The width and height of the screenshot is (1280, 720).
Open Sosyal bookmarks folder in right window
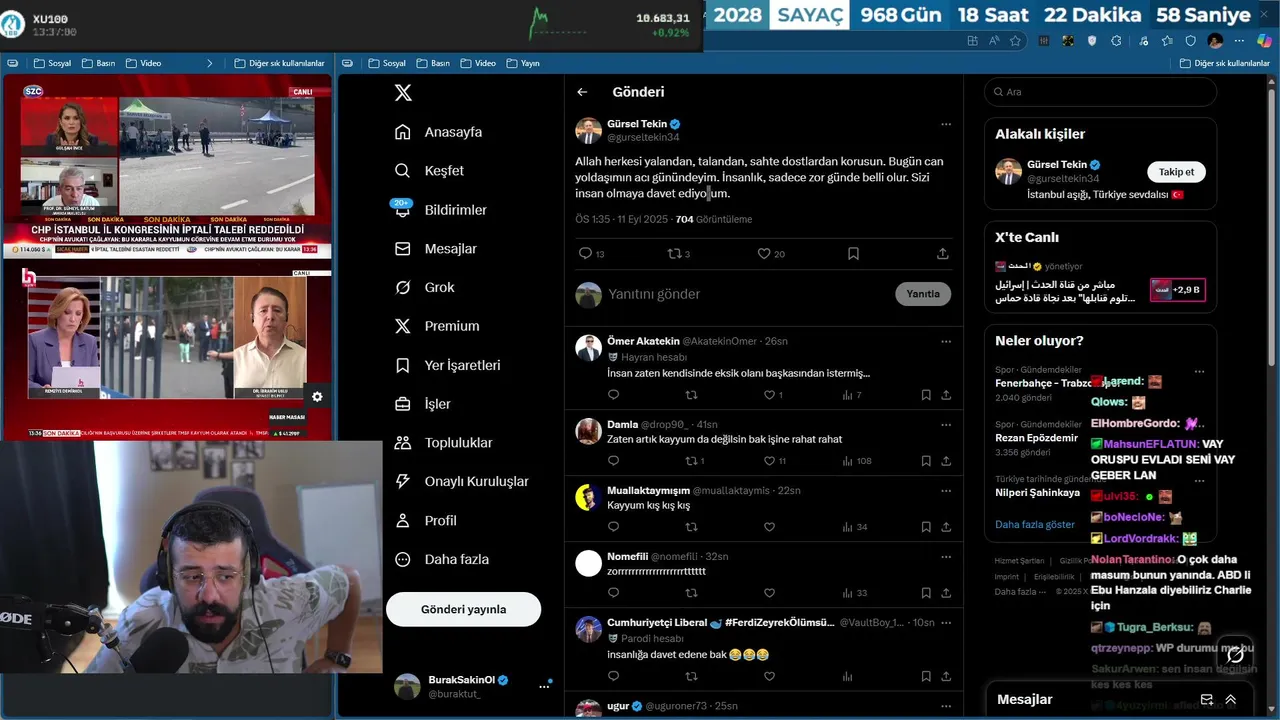pyautogui.click(x=387, y=63)
